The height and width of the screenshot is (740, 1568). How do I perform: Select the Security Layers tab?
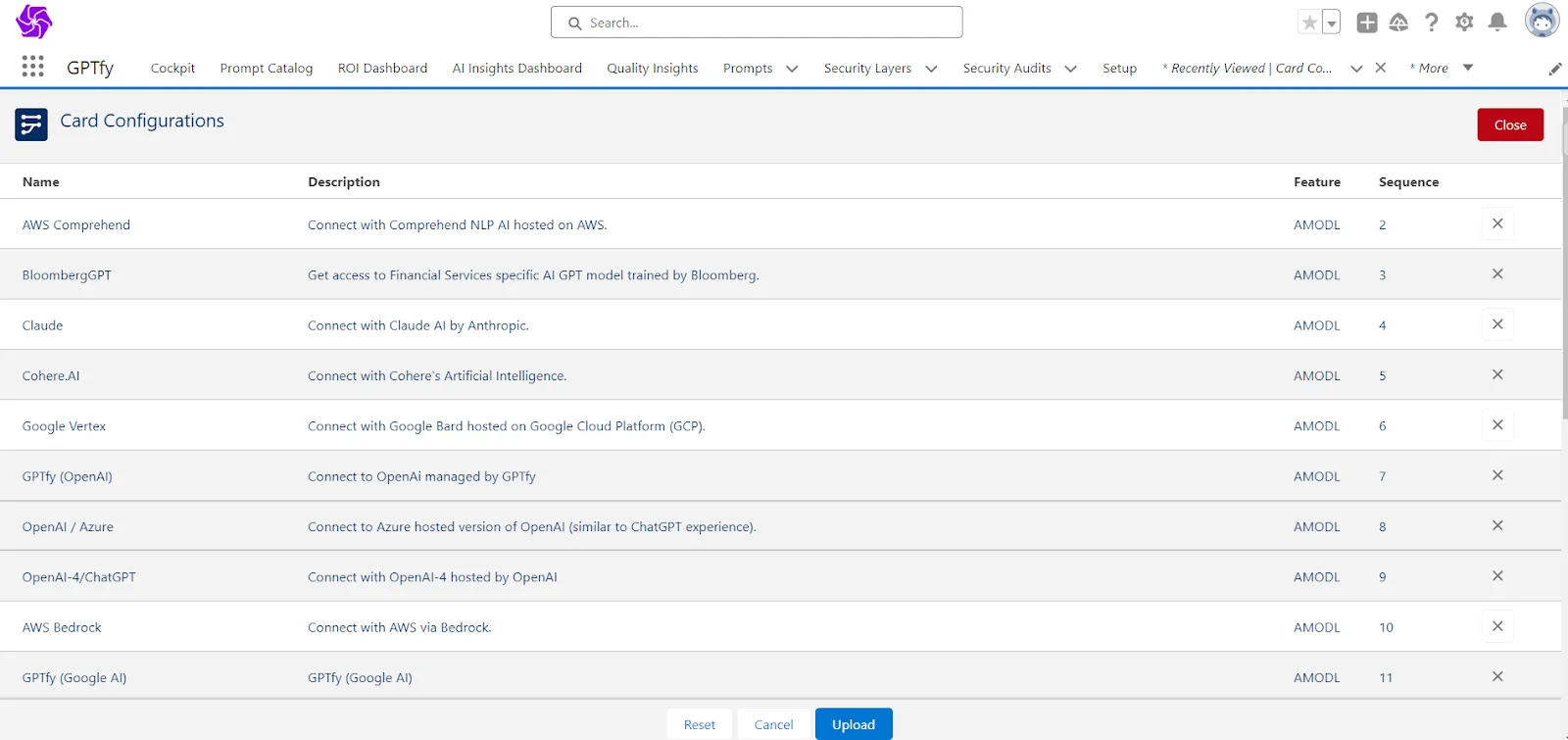pos(867,68)
